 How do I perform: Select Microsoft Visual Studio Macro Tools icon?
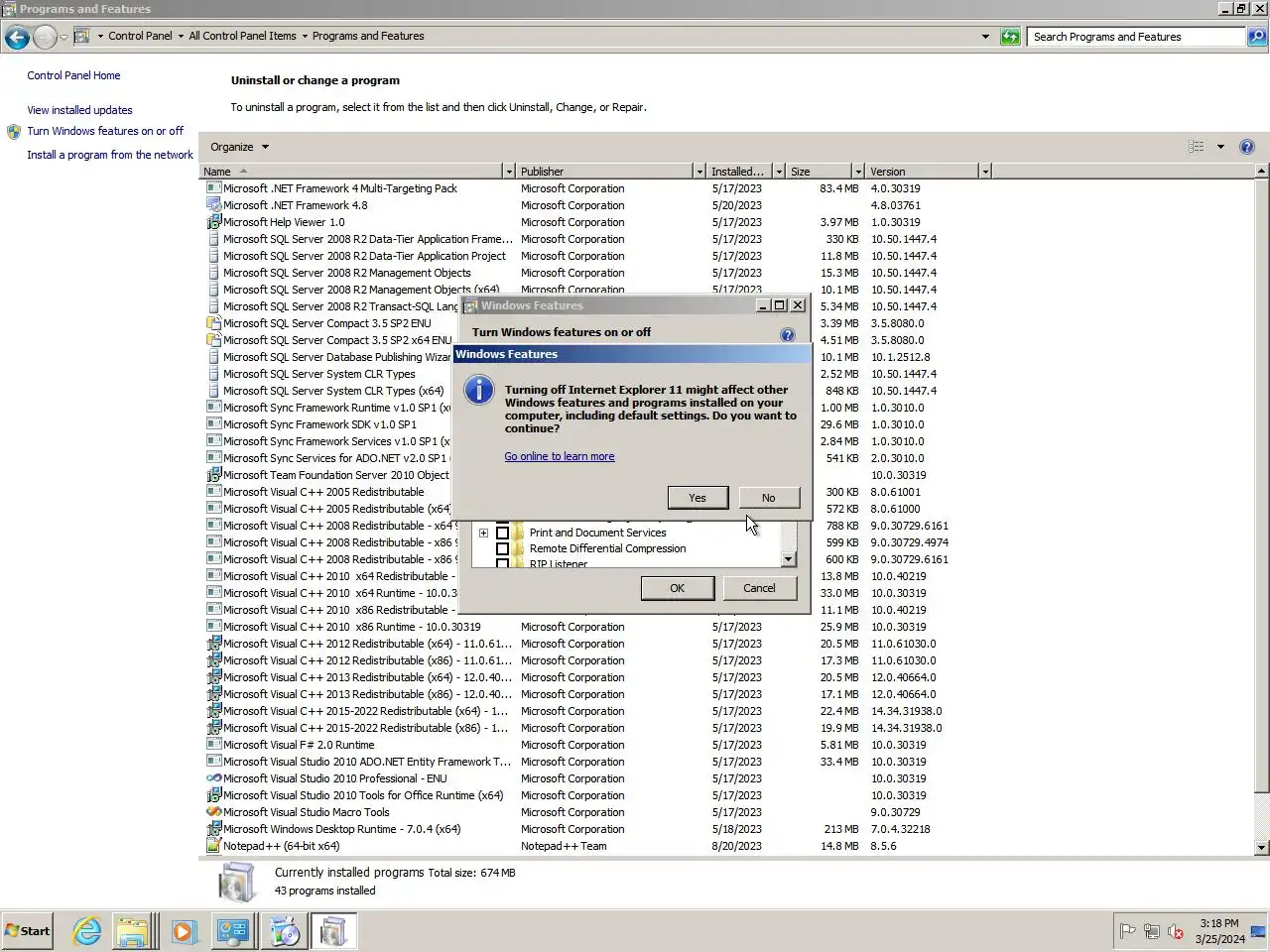click(213, 812)
